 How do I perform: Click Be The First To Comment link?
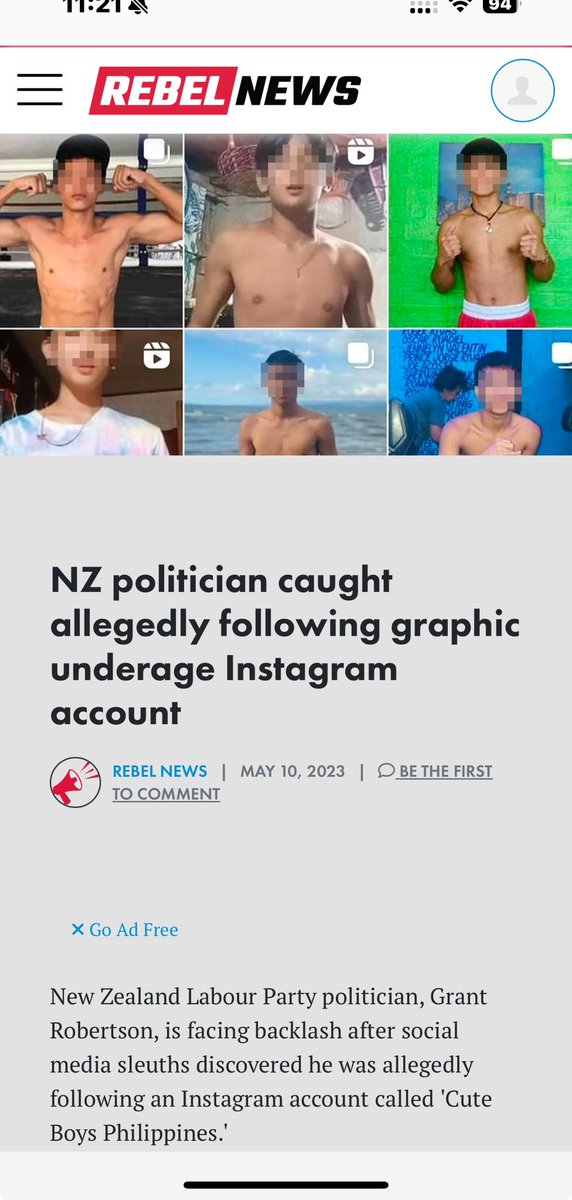(302, 782)
